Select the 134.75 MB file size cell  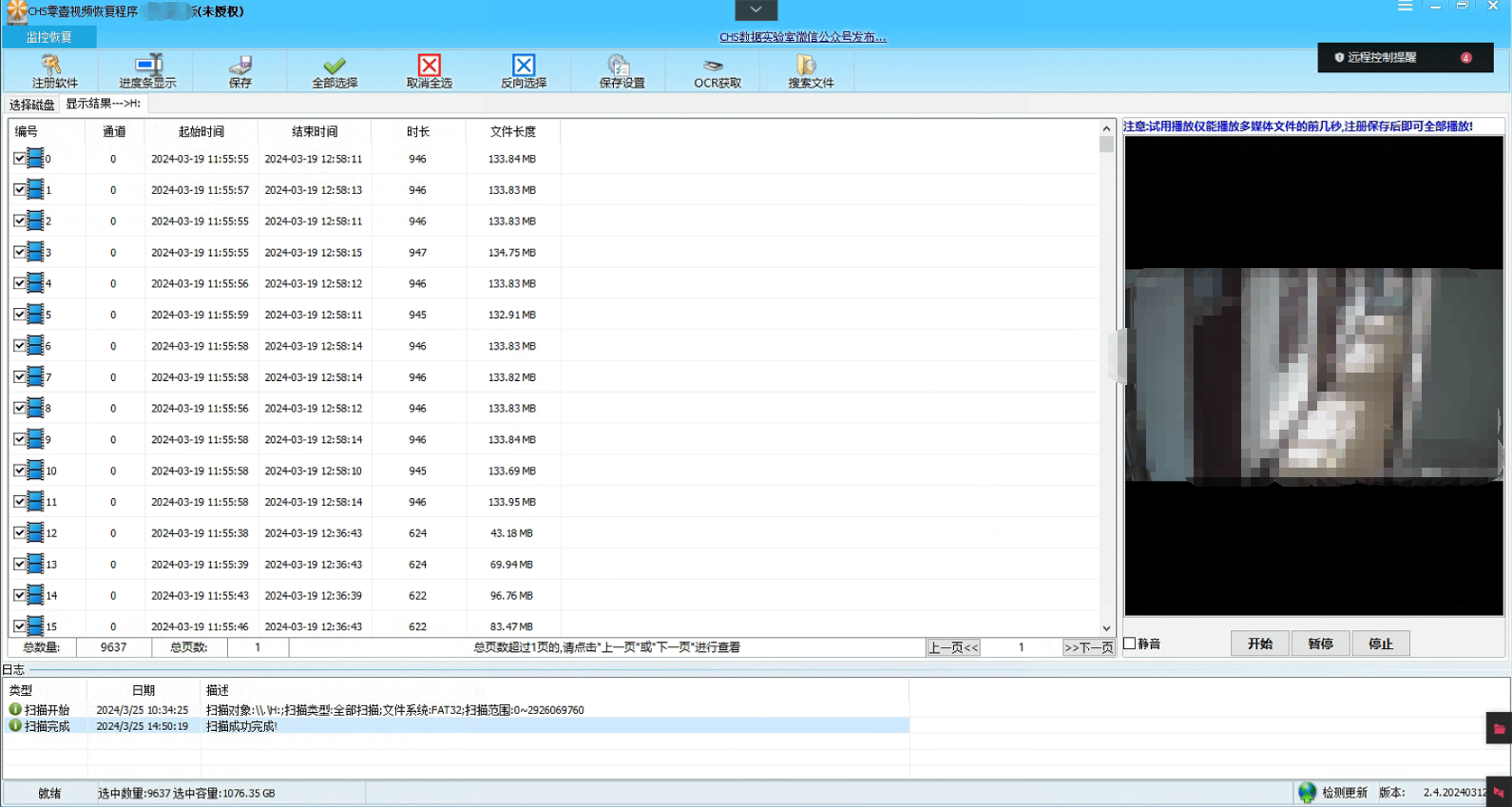pos(511,252)
